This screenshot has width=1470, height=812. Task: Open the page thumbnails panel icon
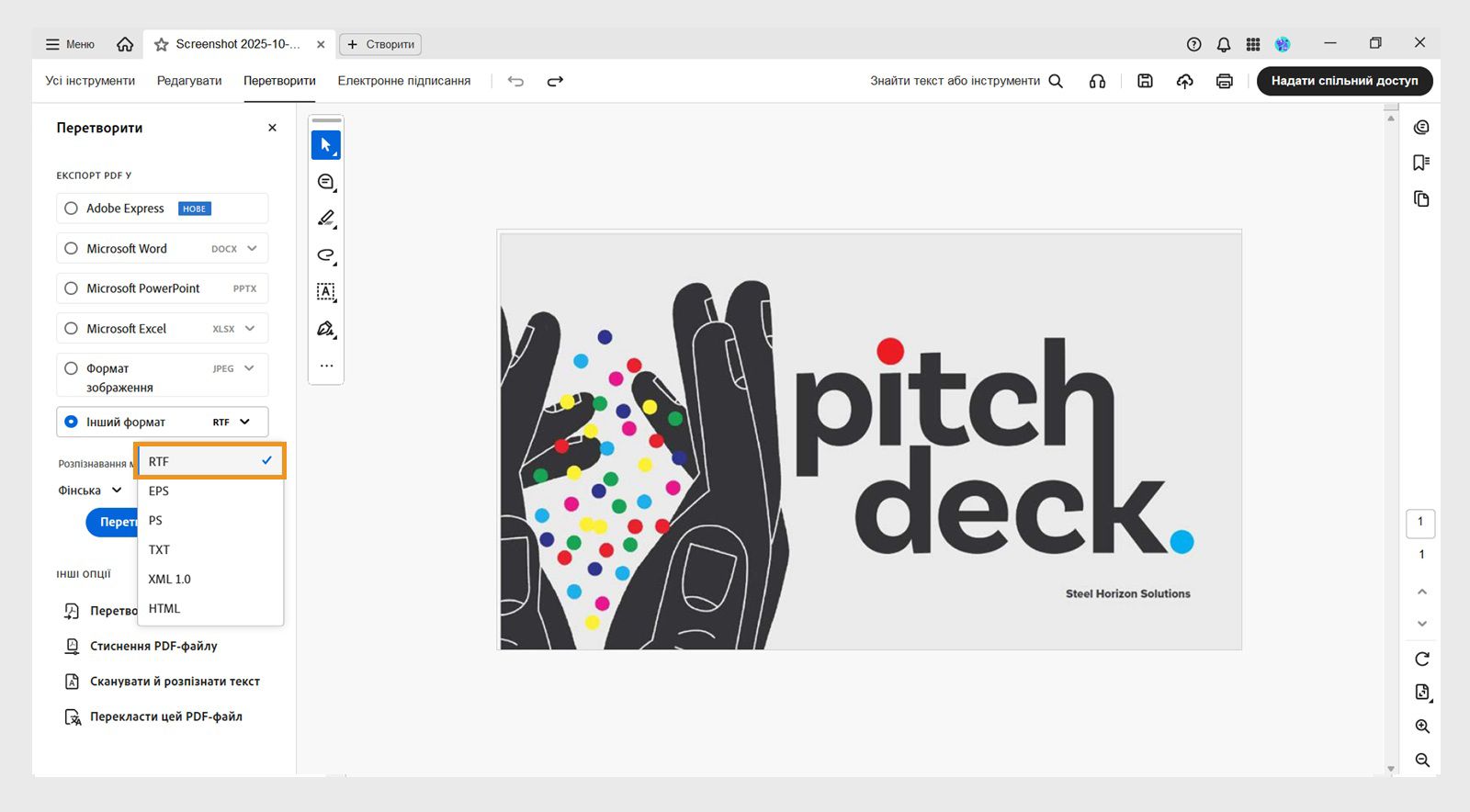[1421, 199]
